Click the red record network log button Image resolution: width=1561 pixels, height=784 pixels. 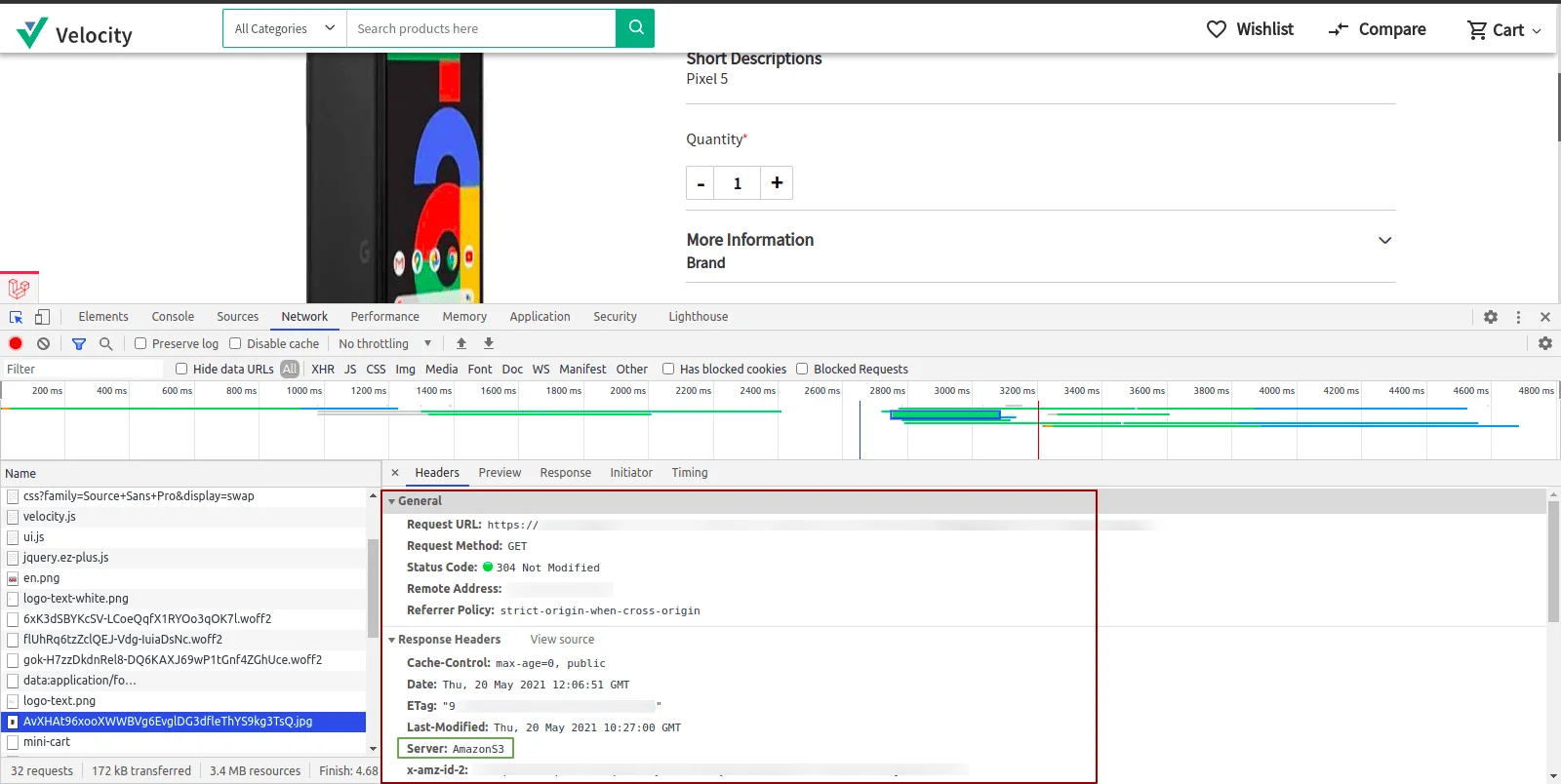16,343
